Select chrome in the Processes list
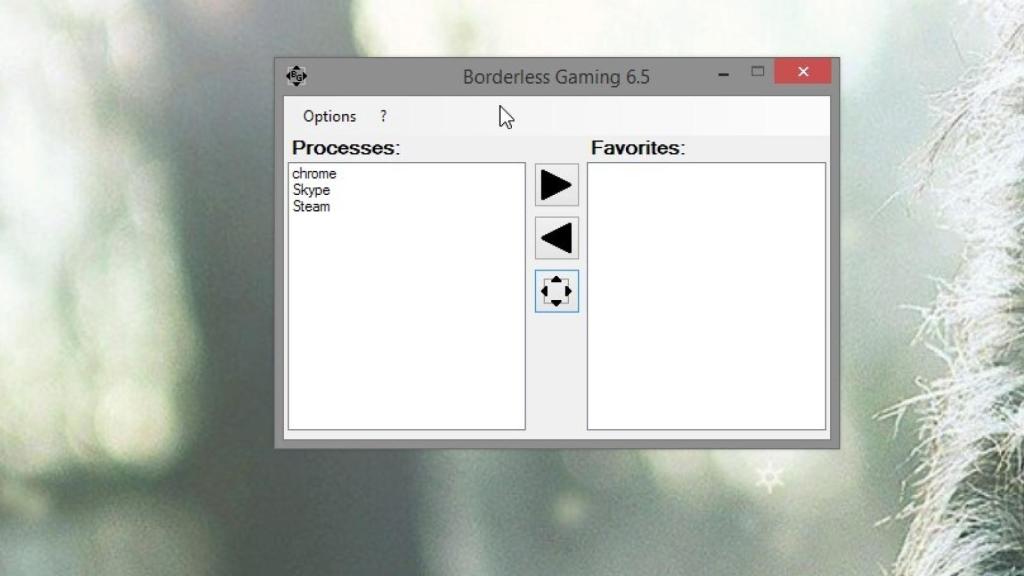 (314, 173)
